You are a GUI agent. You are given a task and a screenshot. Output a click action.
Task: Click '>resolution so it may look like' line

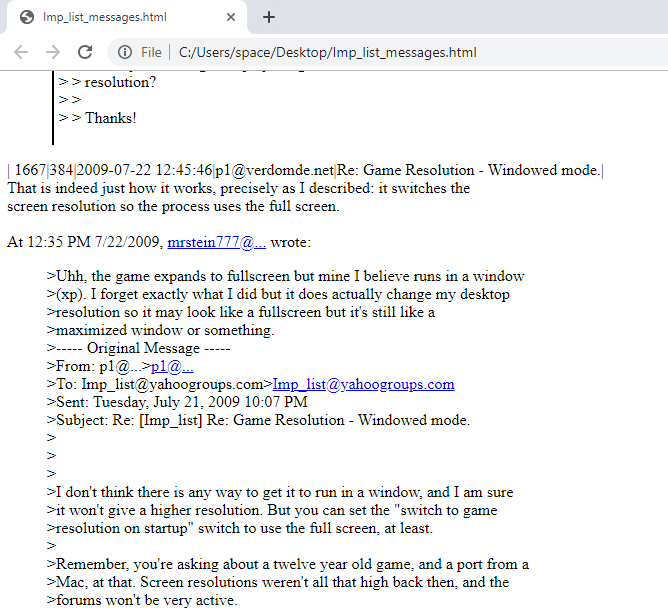[x=241, y=312]
